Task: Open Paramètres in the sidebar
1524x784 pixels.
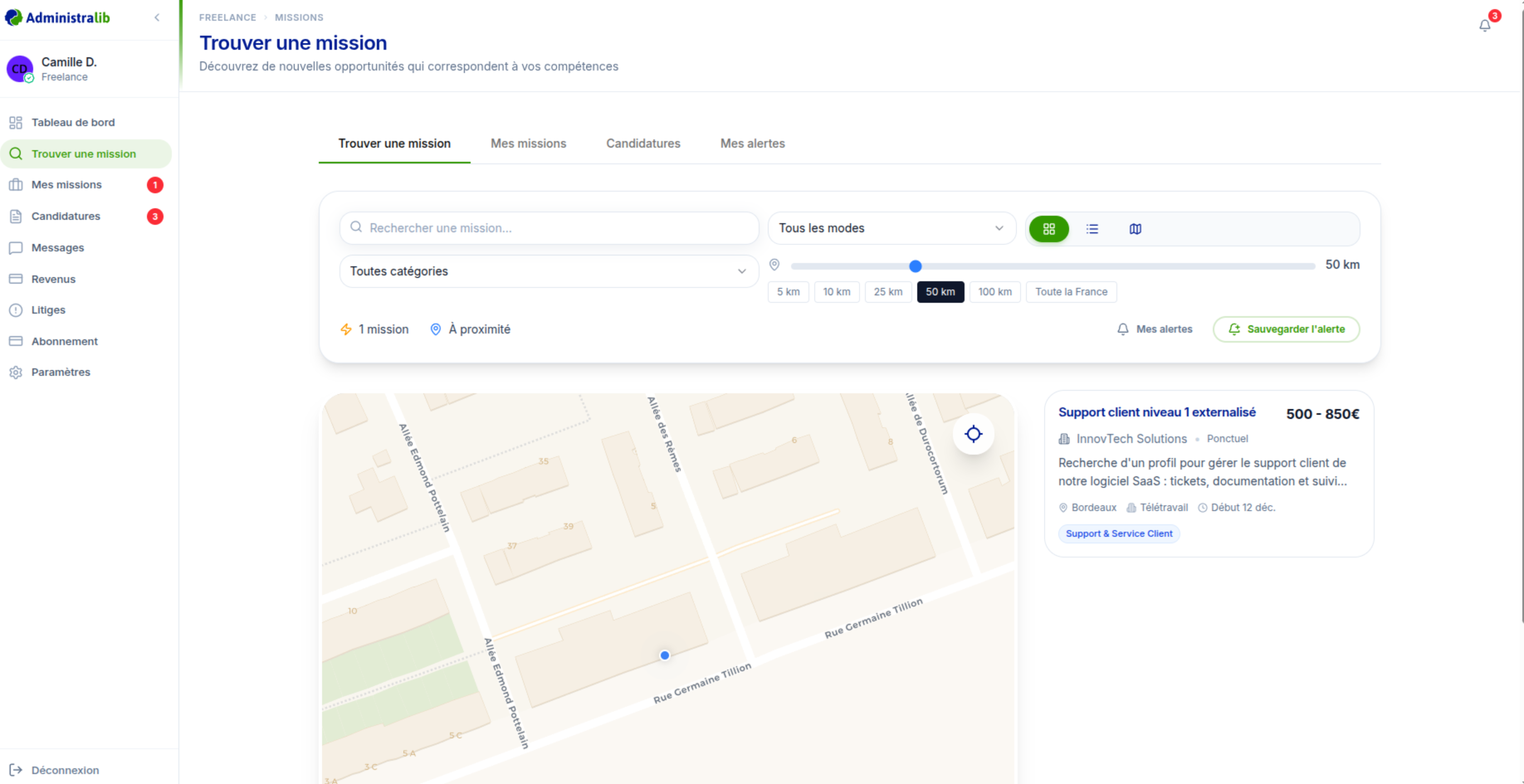Action: click(x=60, y=372)
